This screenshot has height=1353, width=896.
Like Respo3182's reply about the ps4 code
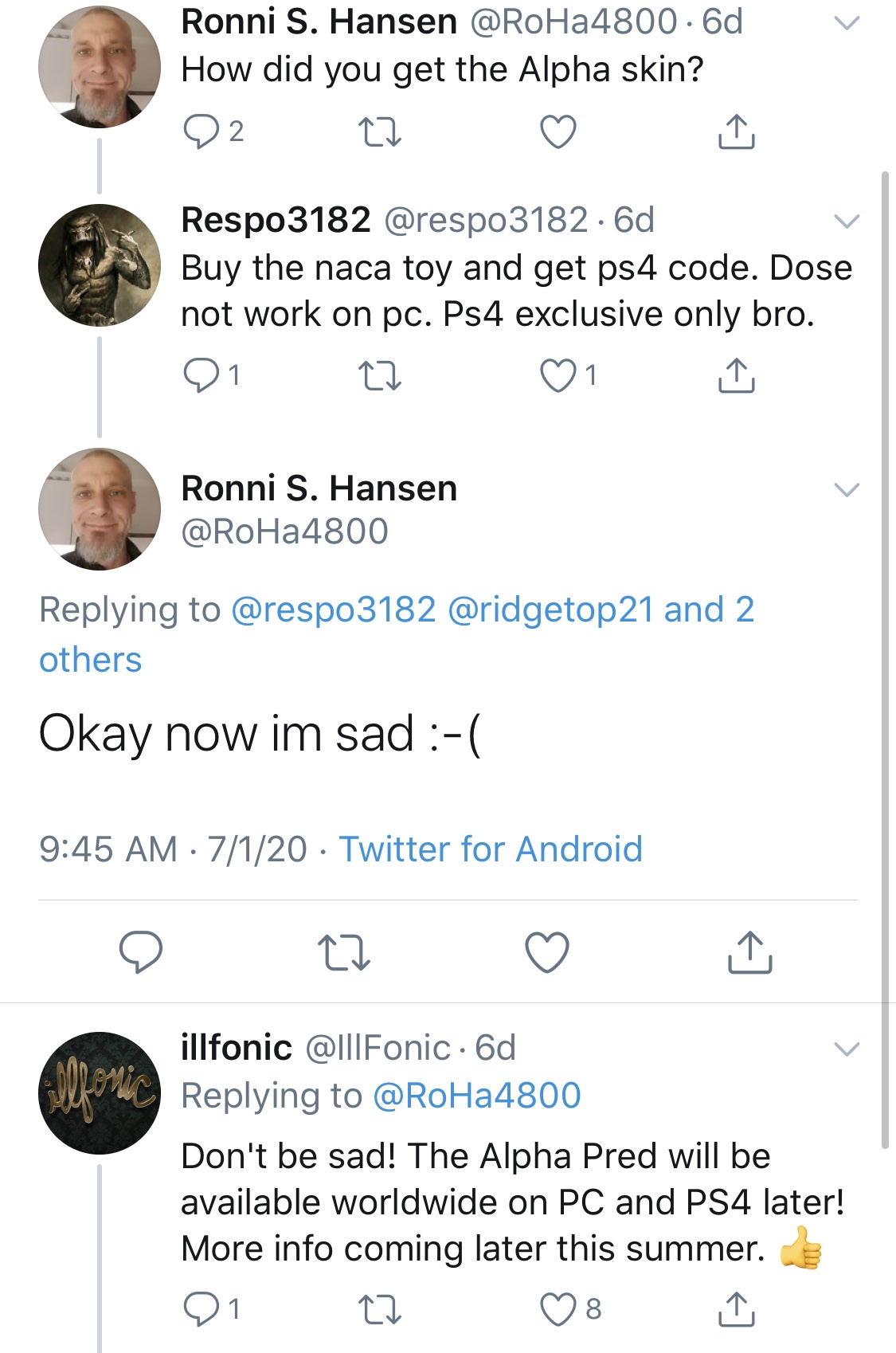[558, 375]
